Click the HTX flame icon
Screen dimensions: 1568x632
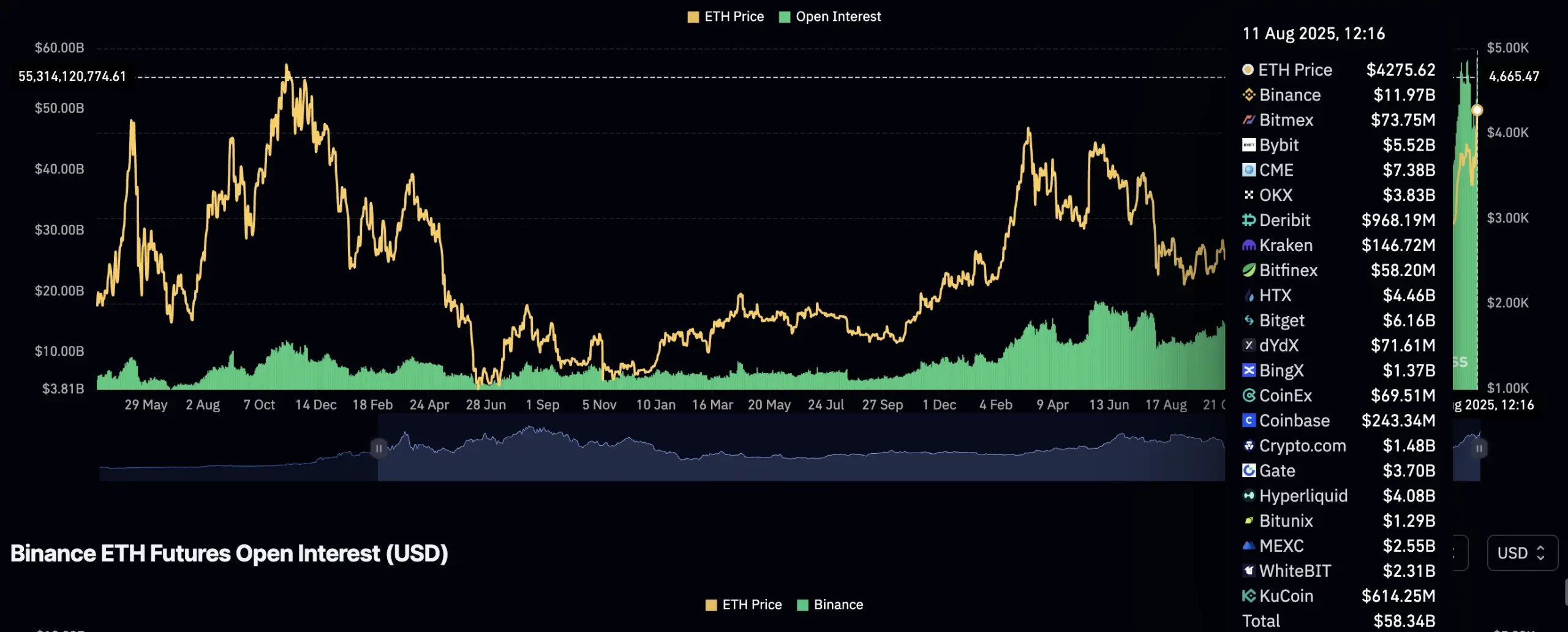[1248, 295]
